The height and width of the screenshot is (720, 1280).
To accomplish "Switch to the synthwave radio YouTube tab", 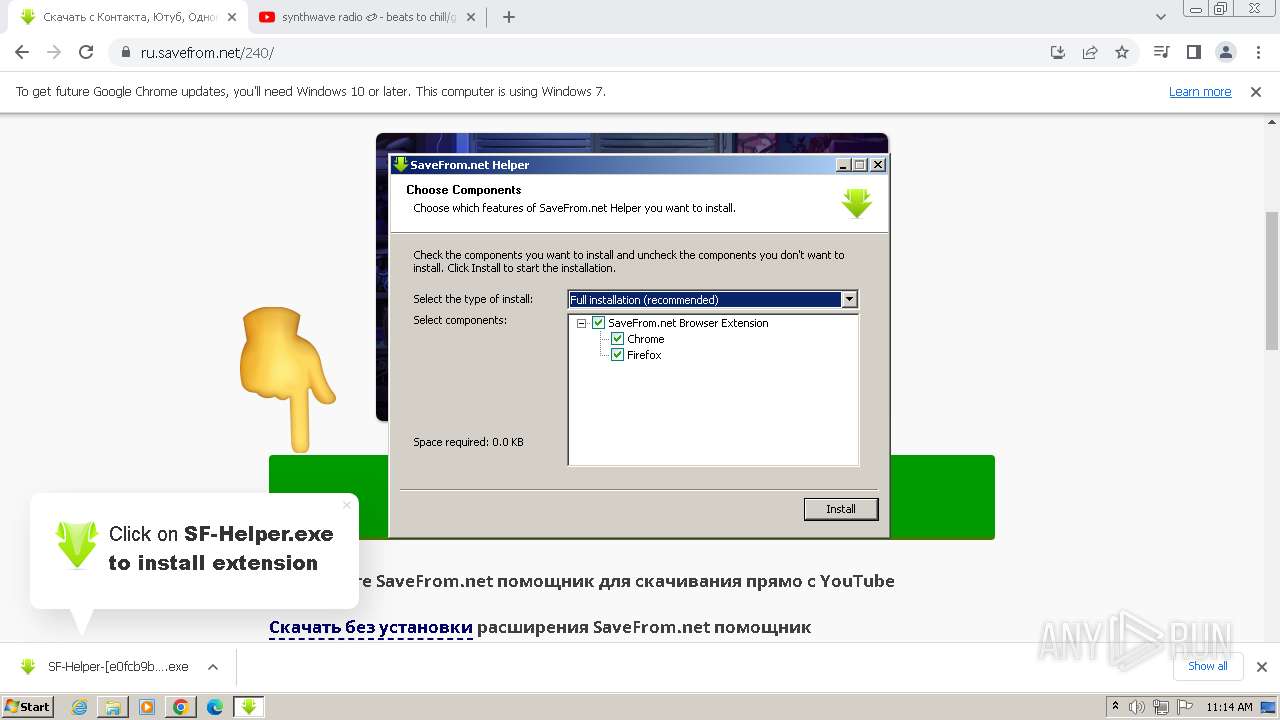I will point(369,17).
